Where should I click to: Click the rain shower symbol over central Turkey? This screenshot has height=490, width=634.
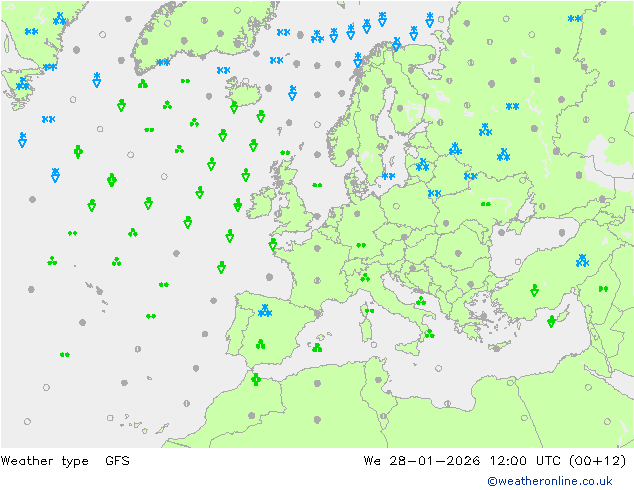[x=535, y=290]
